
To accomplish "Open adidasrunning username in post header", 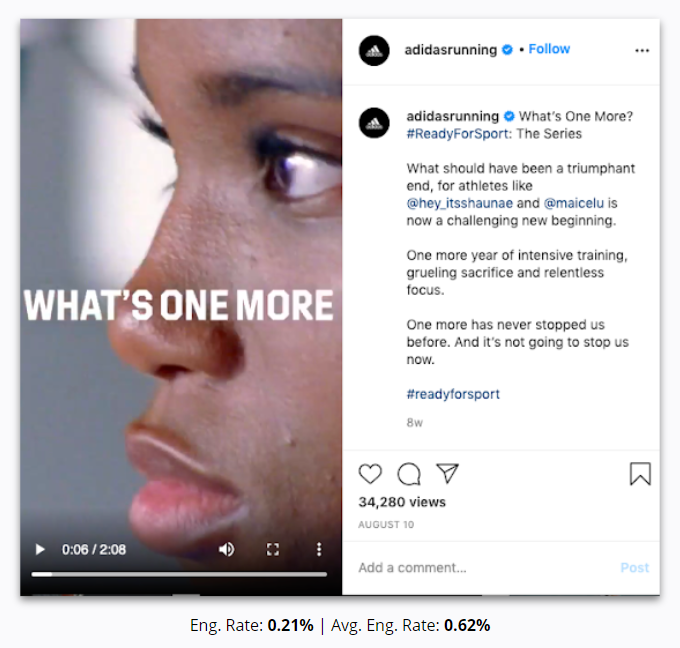I will pyautogui.click(x=451, y=50).
